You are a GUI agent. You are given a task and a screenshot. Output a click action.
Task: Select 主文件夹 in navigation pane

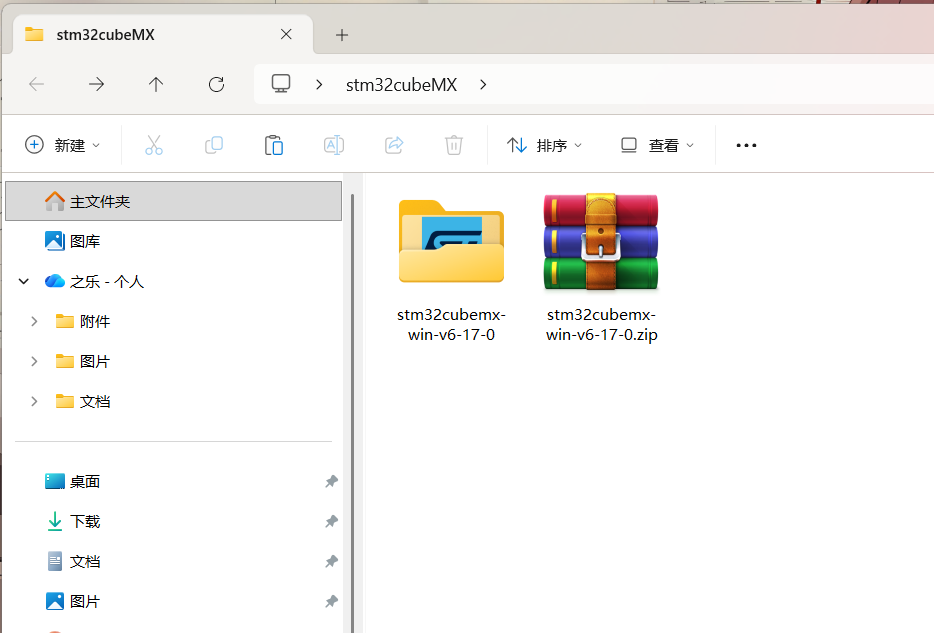pos(173,201)
